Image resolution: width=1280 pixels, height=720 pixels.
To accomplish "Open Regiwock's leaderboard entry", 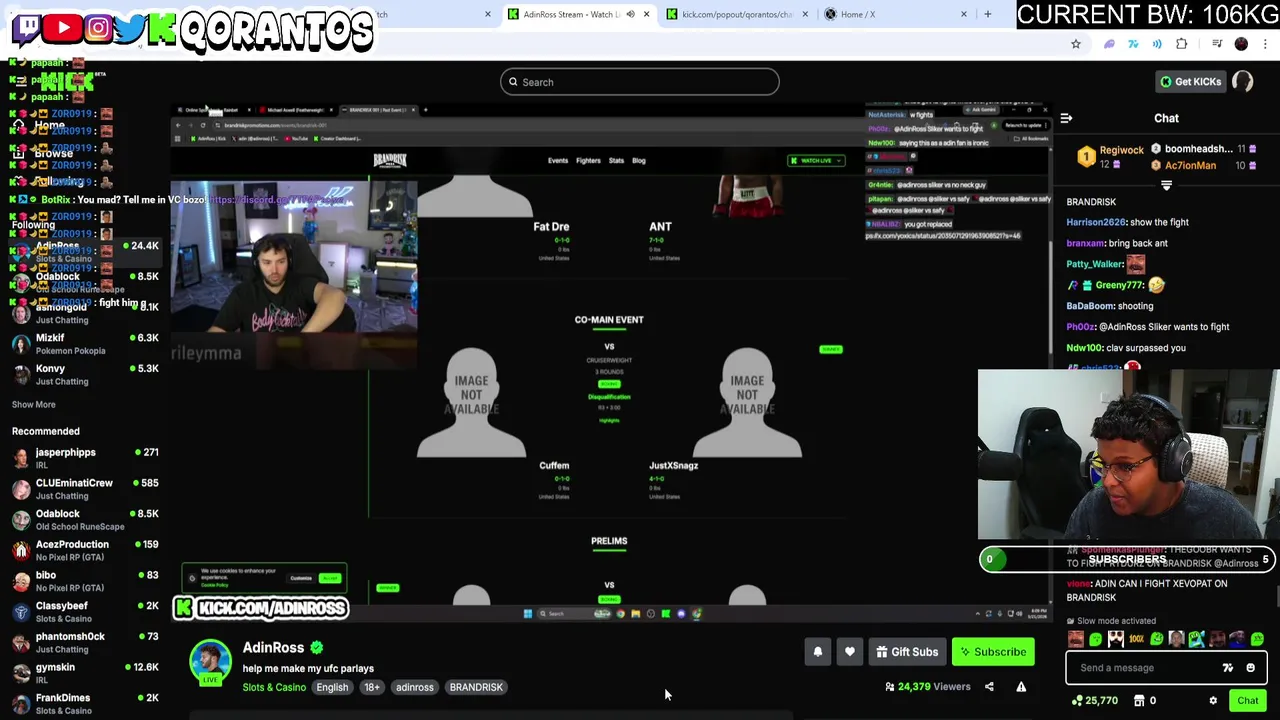I will [x=1110, y=157].
